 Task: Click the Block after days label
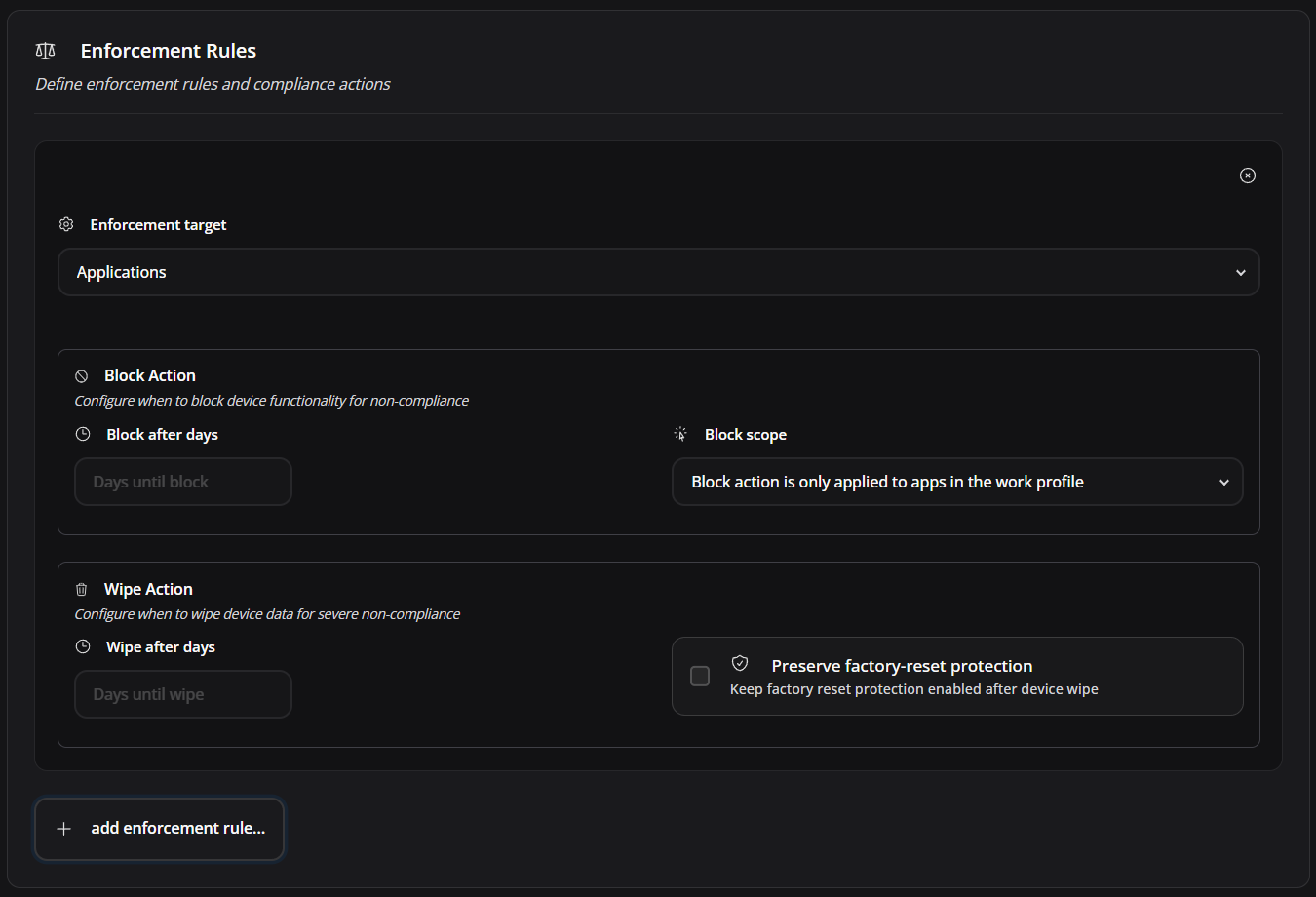point(162,434)
